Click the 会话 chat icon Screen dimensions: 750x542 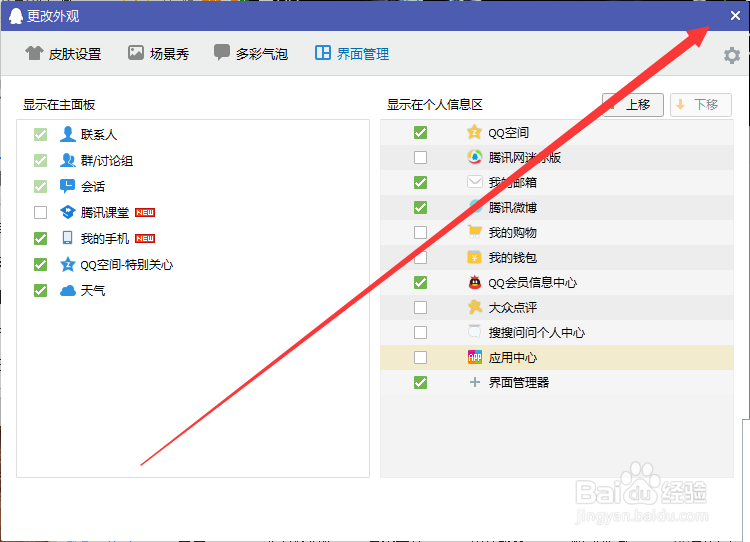[67, 186]
